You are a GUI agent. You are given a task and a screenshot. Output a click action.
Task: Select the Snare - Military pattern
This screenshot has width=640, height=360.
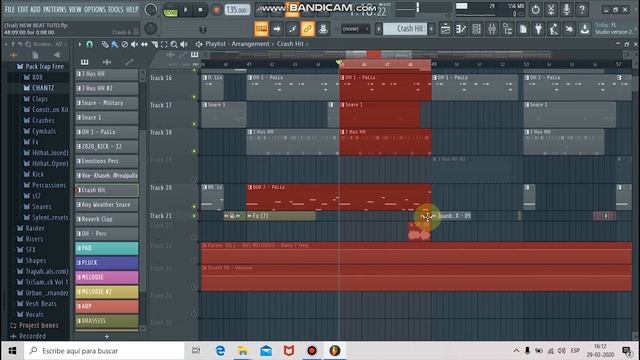(107, 103)
